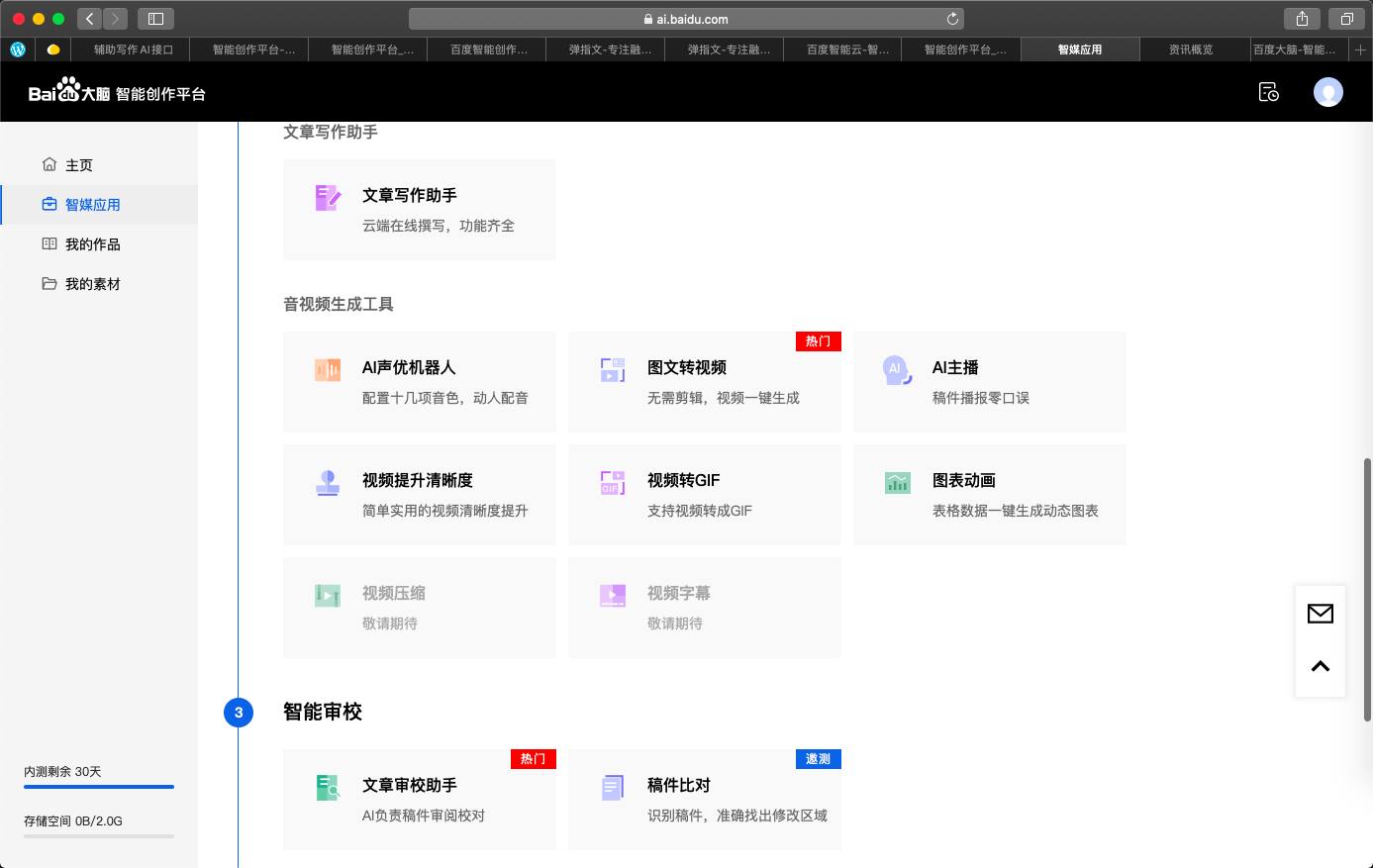Open the 文章审校助手 icon
Viewport: 1373px width, 868px height.
tap(328, 788)
